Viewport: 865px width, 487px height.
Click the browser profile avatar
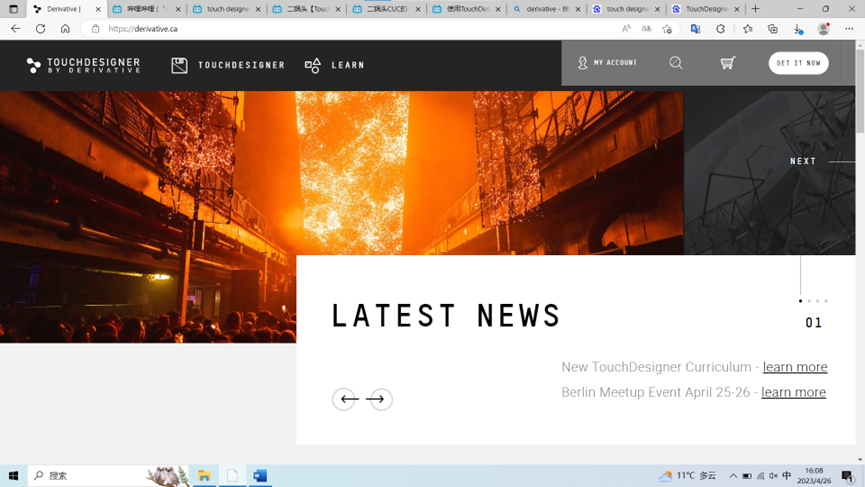[x=824, y=29]
